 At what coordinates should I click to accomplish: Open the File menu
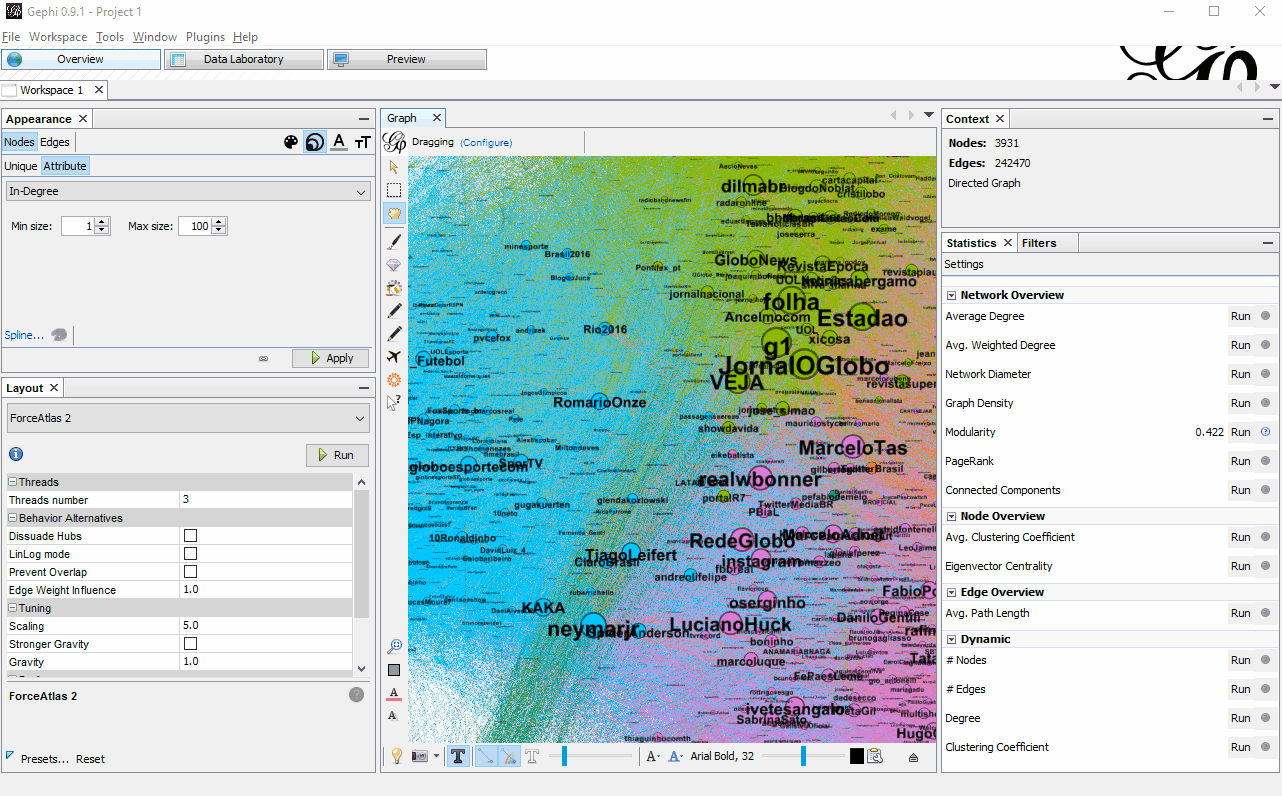[x=11, y=37]
